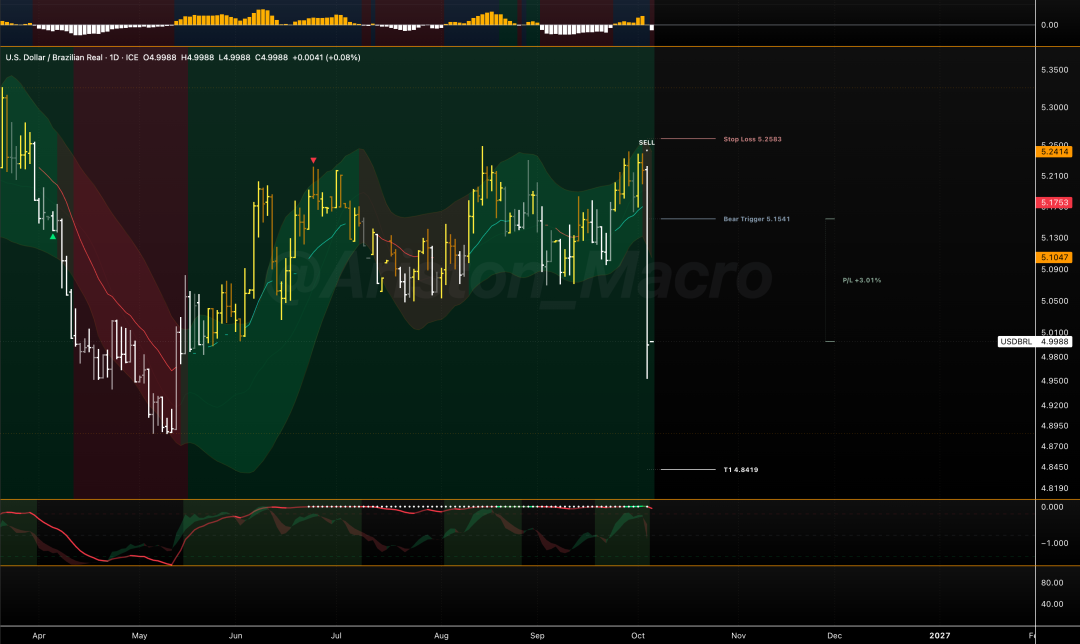Click the Sep label on time axis

tap(537, 636)
